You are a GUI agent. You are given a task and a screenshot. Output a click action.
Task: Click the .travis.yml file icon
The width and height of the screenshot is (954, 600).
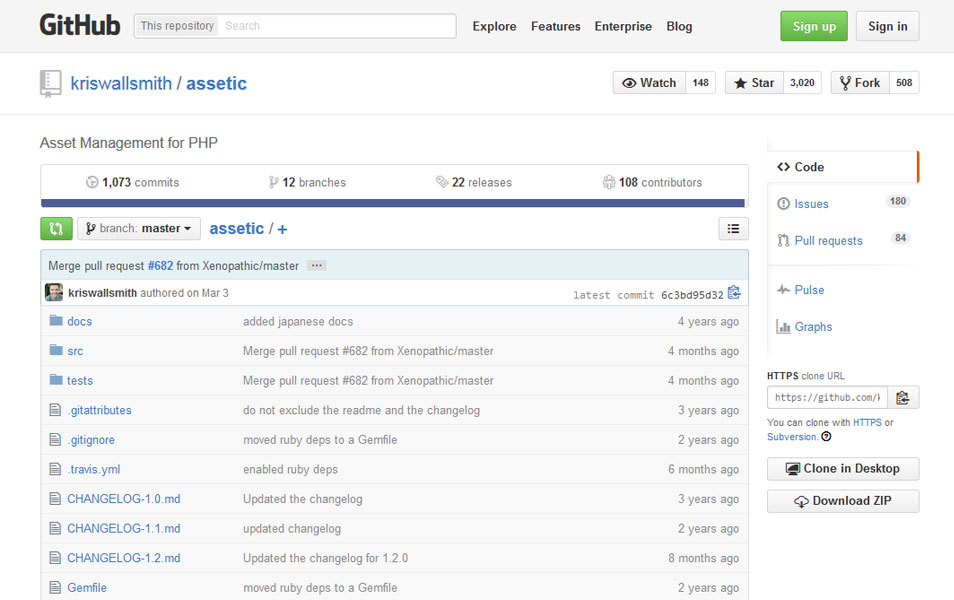pyautogui.click(x=55, y=469)
